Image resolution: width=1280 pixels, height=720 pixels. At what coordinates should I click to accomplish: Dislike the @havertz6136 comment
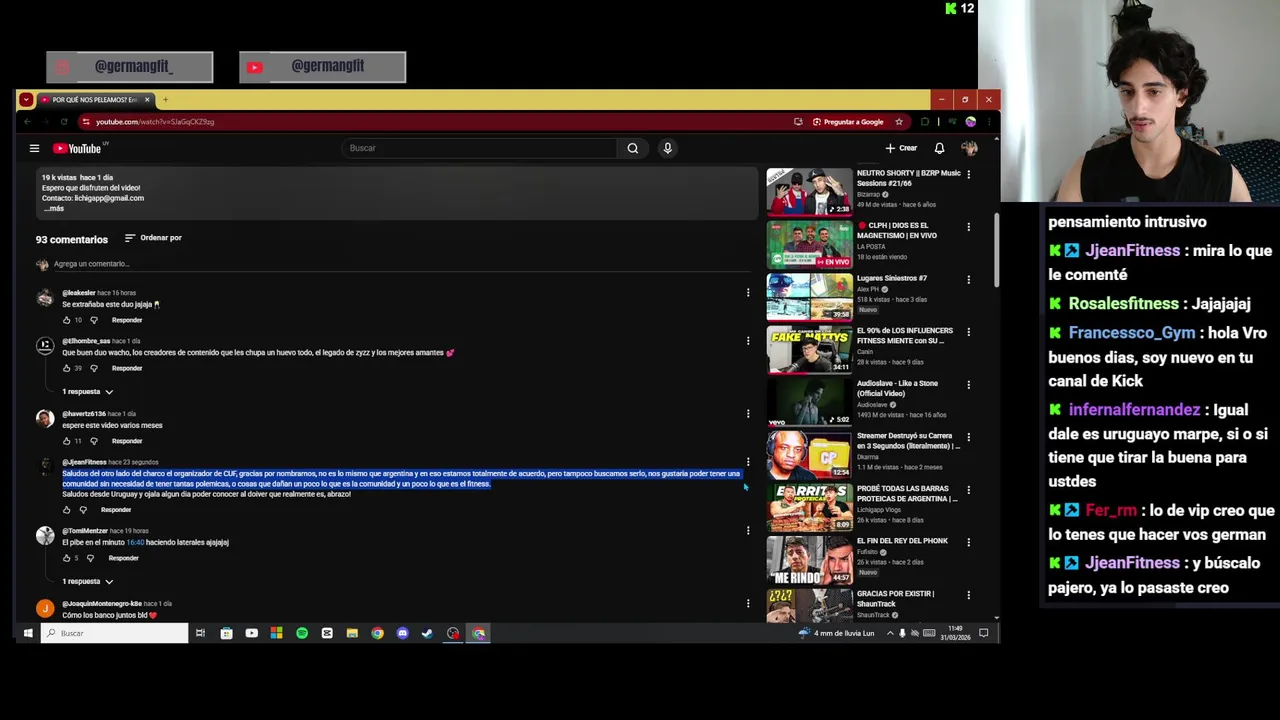tap(94, 441)
